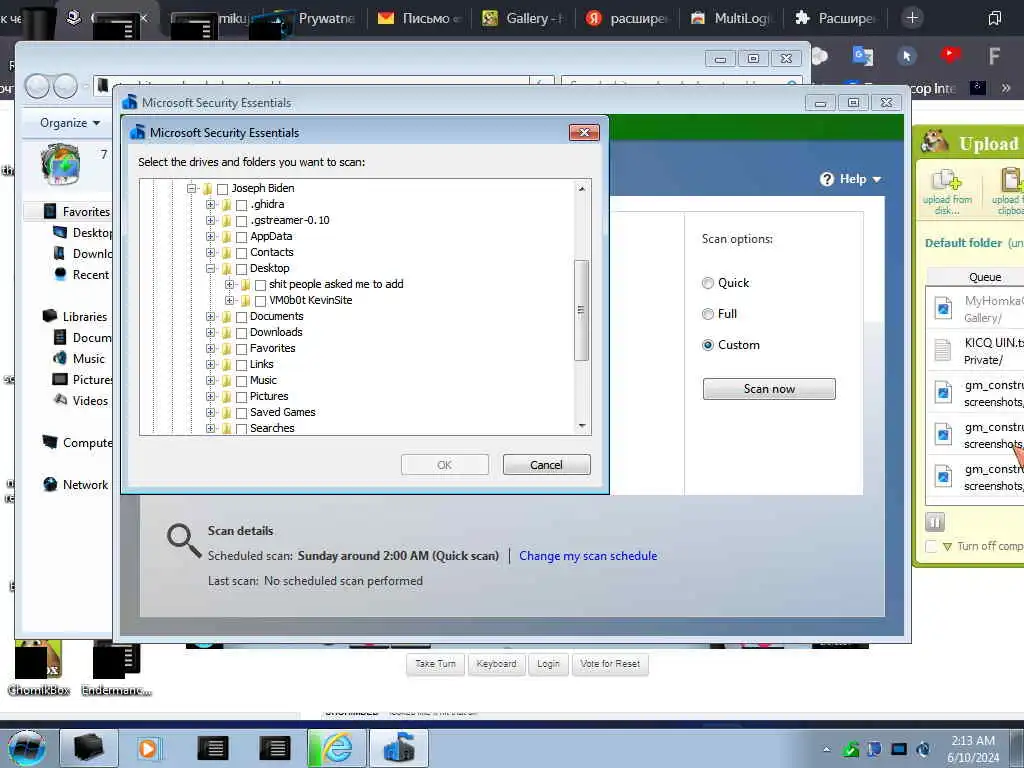Click the OK button in folder dialog
1024x768 pixels.
tap(445, 465)
